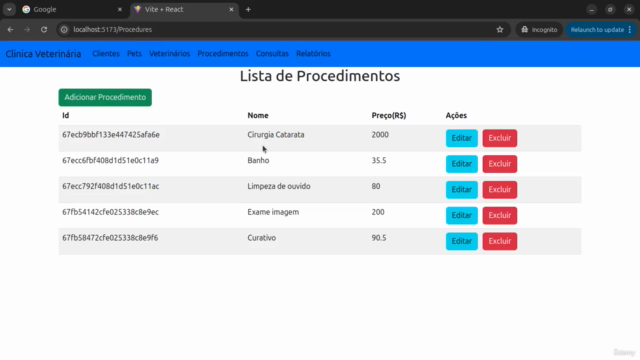The height and width of the screenshot is (360, 640).
Task: Edit the Banho procedure
Action: coord(462,164)
